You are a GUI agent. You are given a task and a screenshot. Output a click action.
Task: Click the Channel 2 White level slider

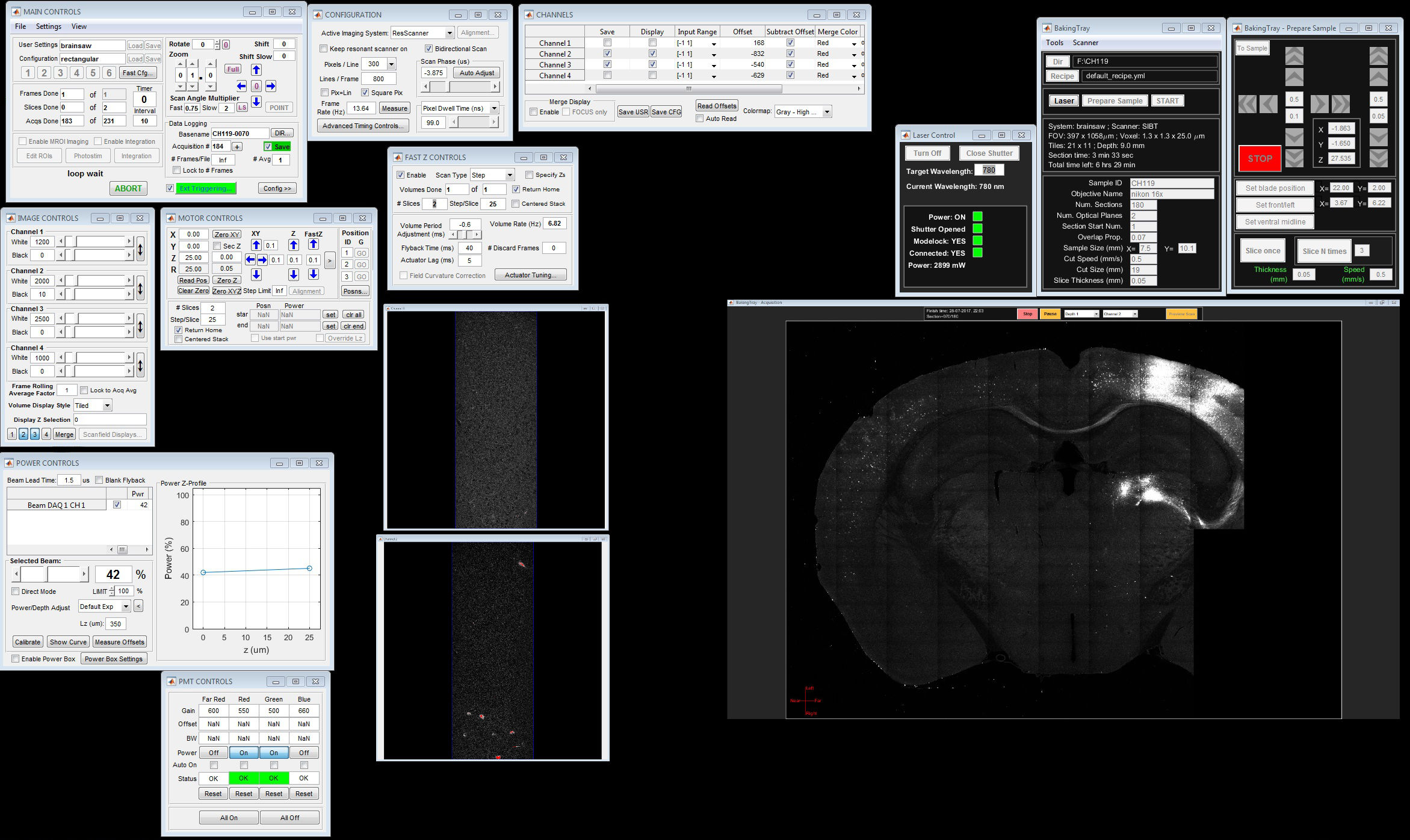pyautogui.click(x=95, y=281)
